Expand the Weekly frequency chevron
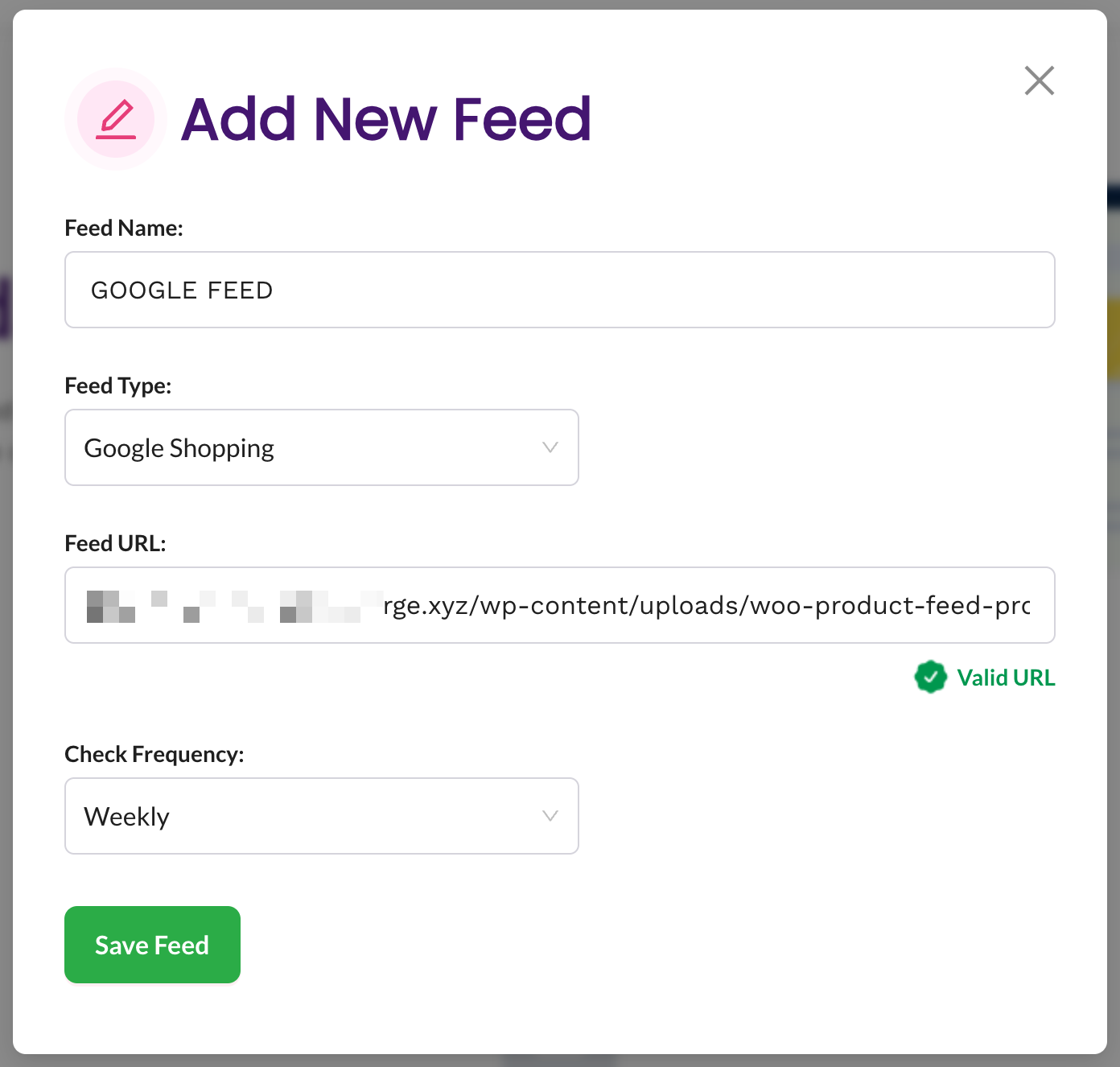The image size is (1120, 1067). tap(550, 816)
